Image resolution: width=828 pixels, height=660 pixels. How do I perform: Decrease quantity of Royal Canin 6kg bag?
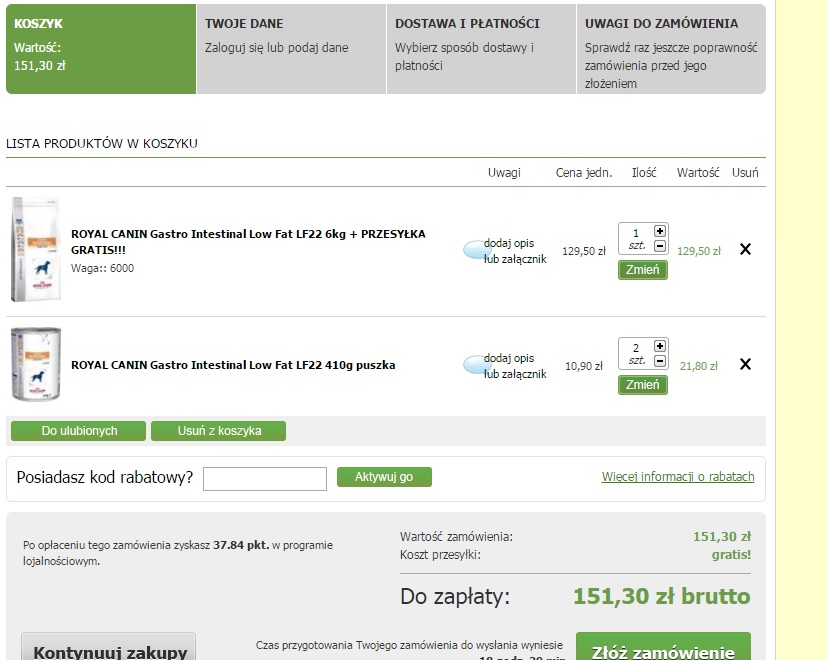click(659, 246)
